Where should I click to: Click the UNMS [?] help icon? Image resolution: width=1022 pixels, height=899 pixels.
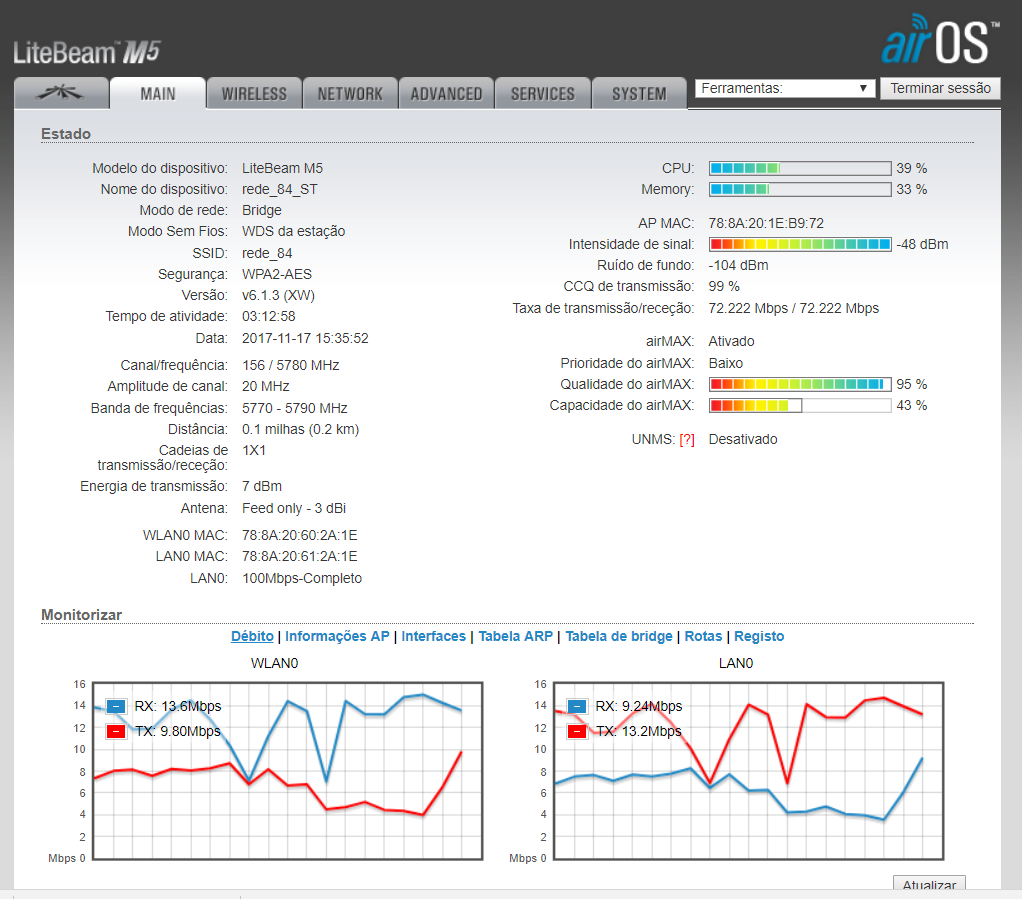pos(686,440)
